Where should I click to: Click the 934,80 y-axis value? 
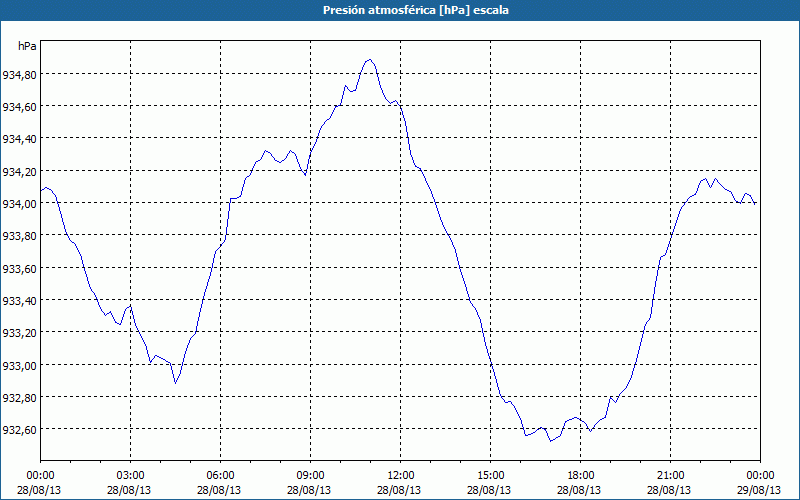(x=19, y=76)
